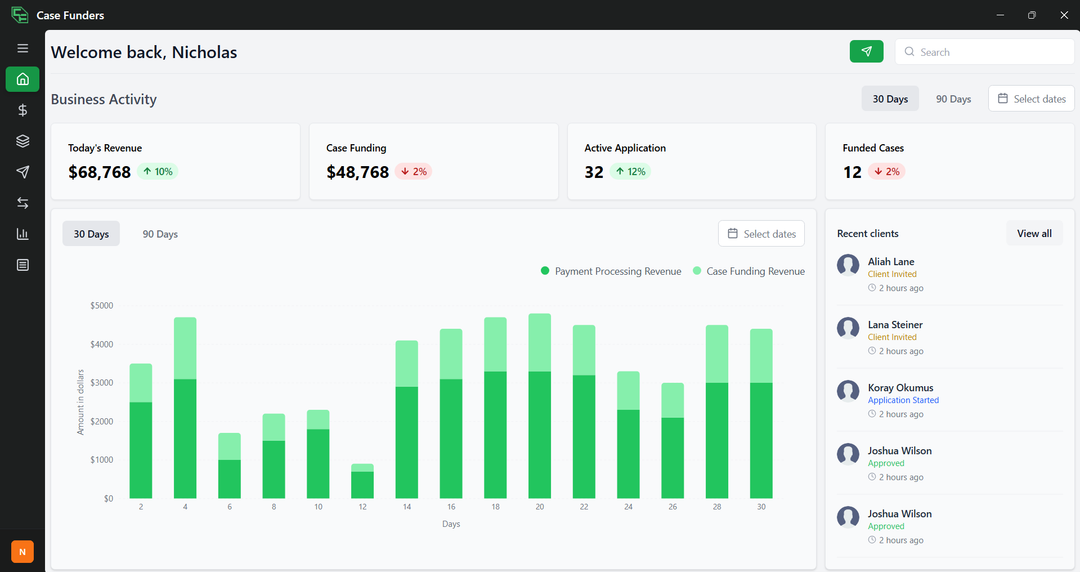Open the transfer arrows sidebar icon

click(x=22, y=203)
